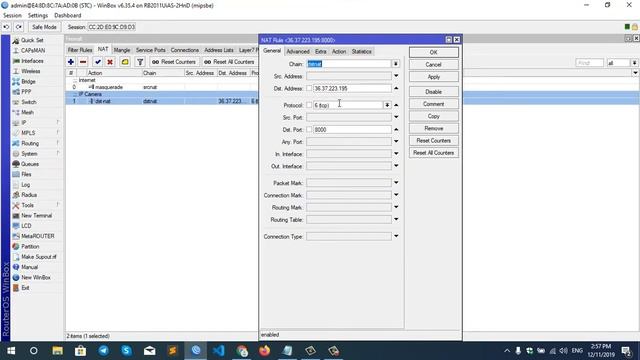640x360 pixels.
Task: Expand the Routing Table field
Action: pos(396,220)
